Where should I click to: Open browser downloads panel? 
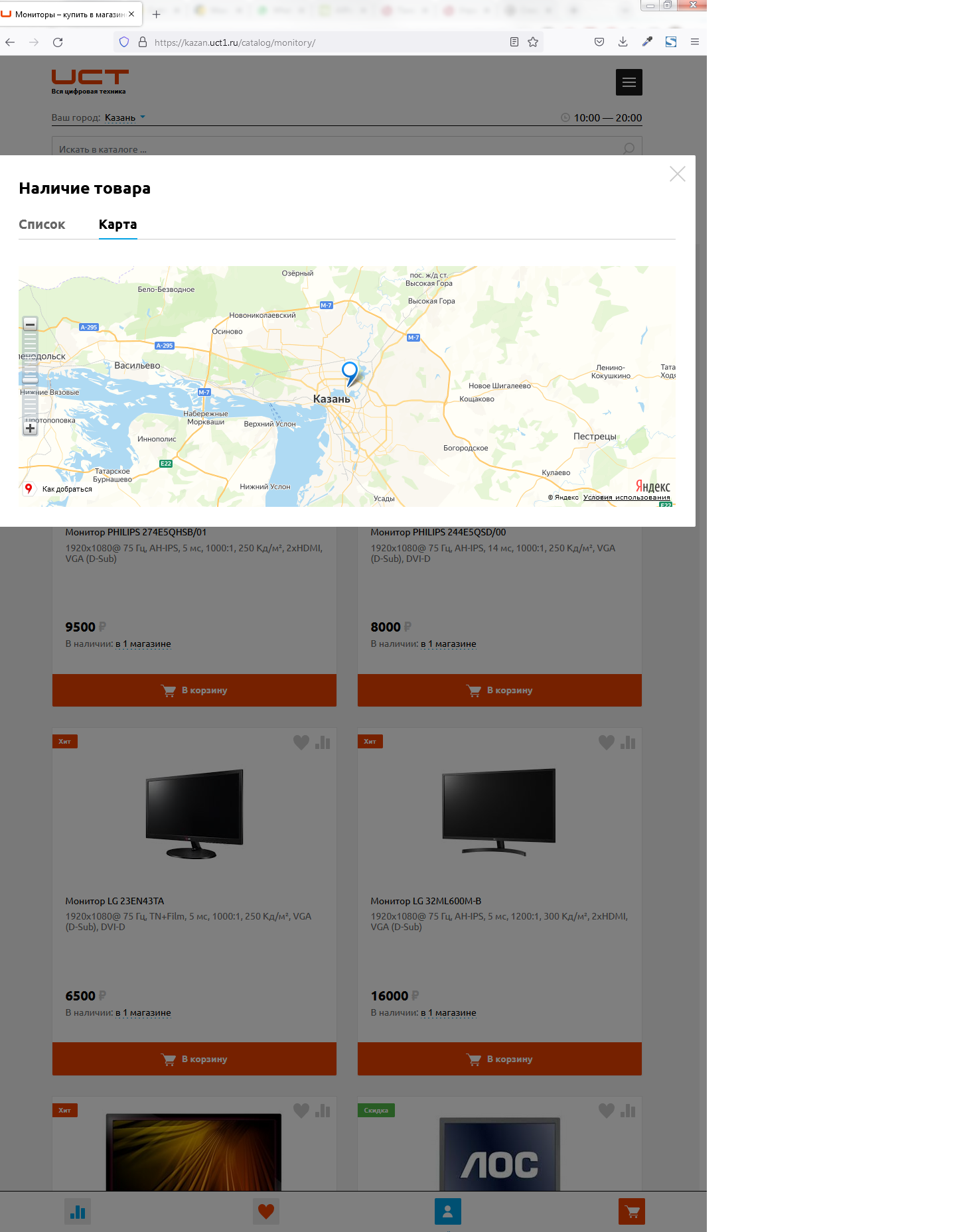click(623, 42)
